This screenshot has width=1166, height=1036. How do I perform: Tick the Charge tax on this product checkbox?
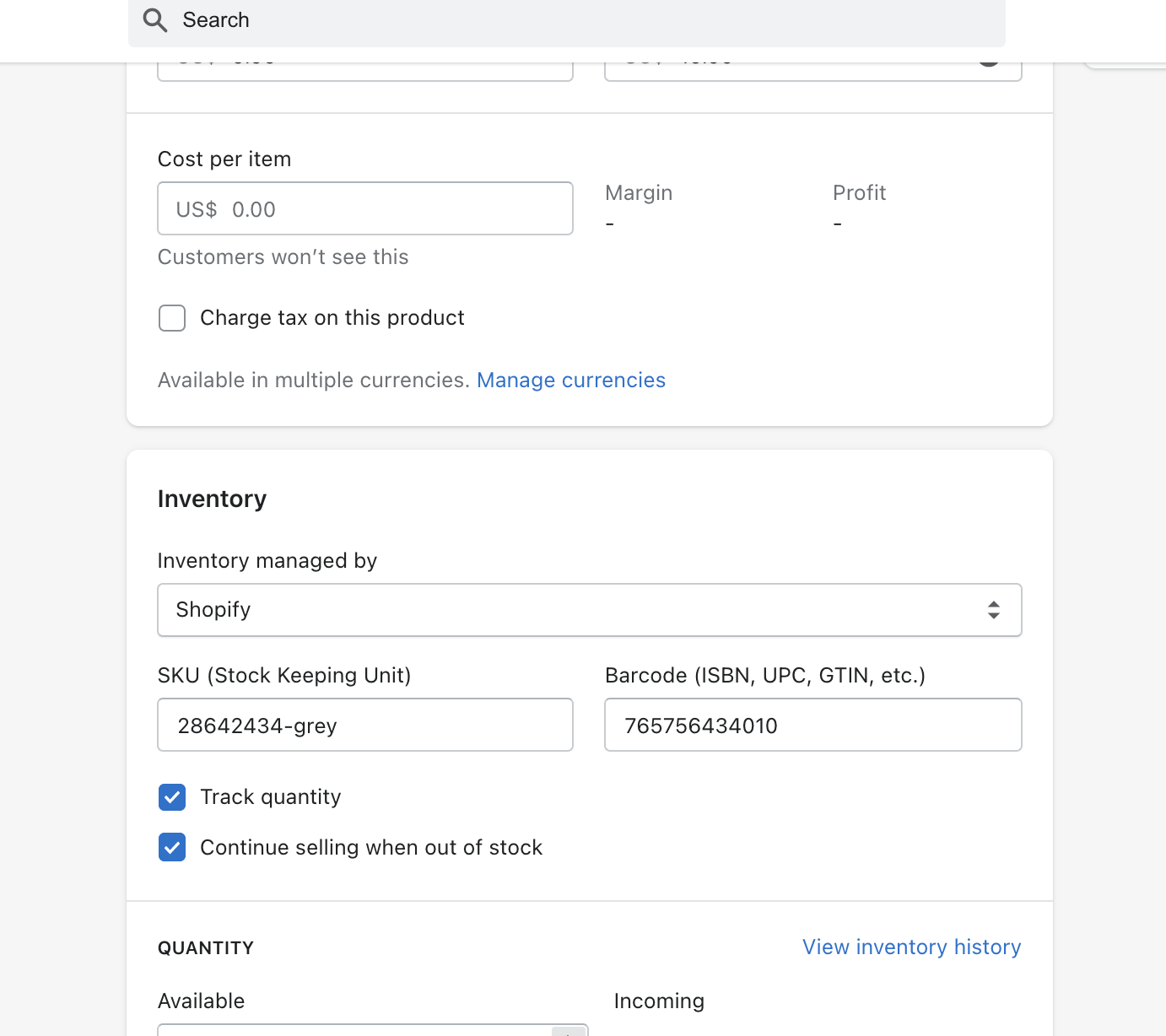172,318
